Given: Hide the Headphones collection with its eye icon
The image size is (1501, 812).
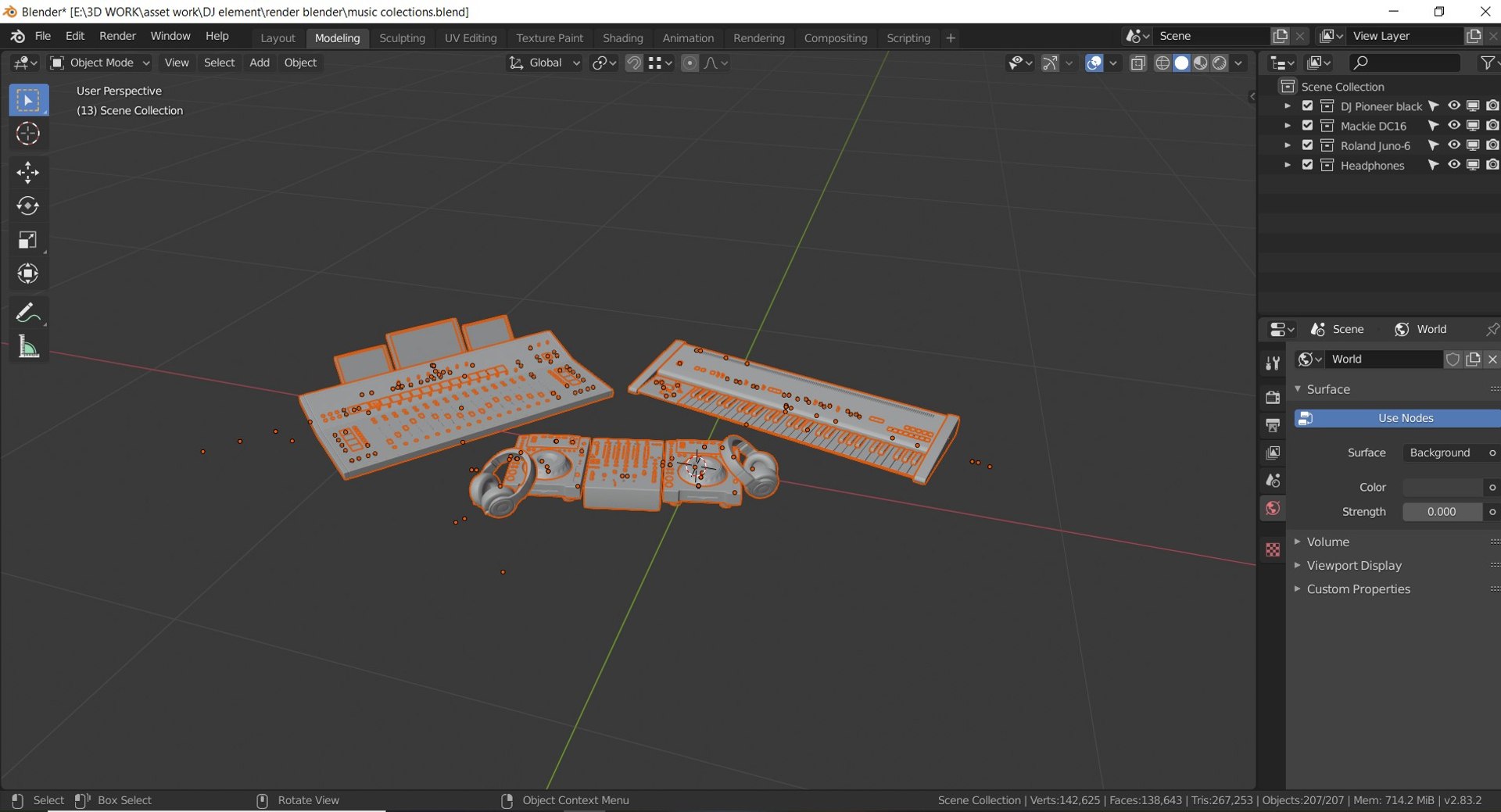Looking at the screenshot, I should (1453, 165).
